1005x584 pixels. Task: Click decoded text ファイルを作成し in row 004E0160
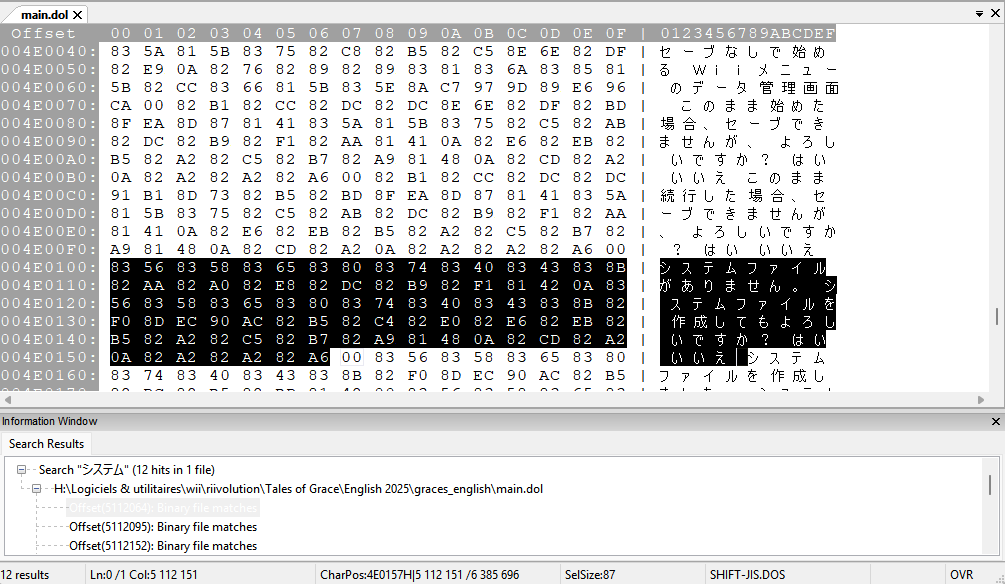pyautogui.click(x=743, y=376)
